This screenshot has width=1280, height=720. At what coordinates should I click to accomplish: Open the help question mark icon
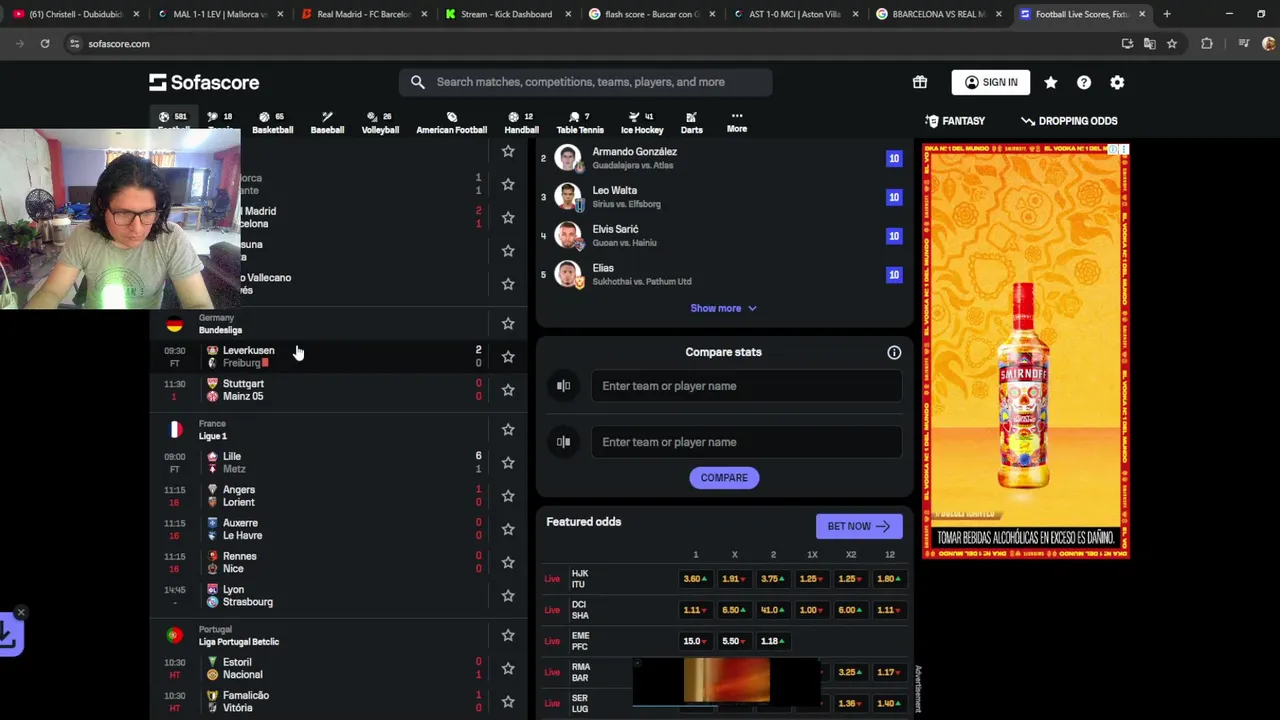tap(1084, 82)
